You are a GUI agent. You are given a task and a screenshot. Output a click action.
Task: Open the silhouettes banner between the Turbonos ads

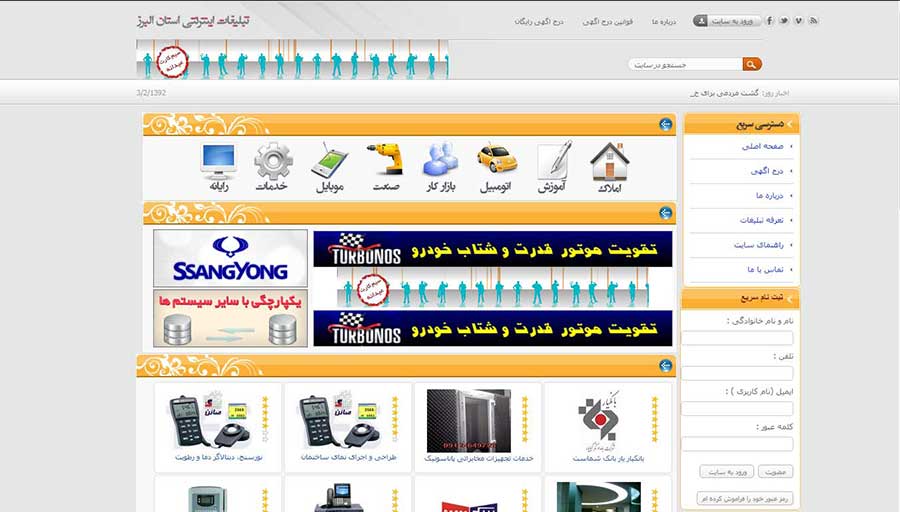pyautogui.click(x=492, y=289)
